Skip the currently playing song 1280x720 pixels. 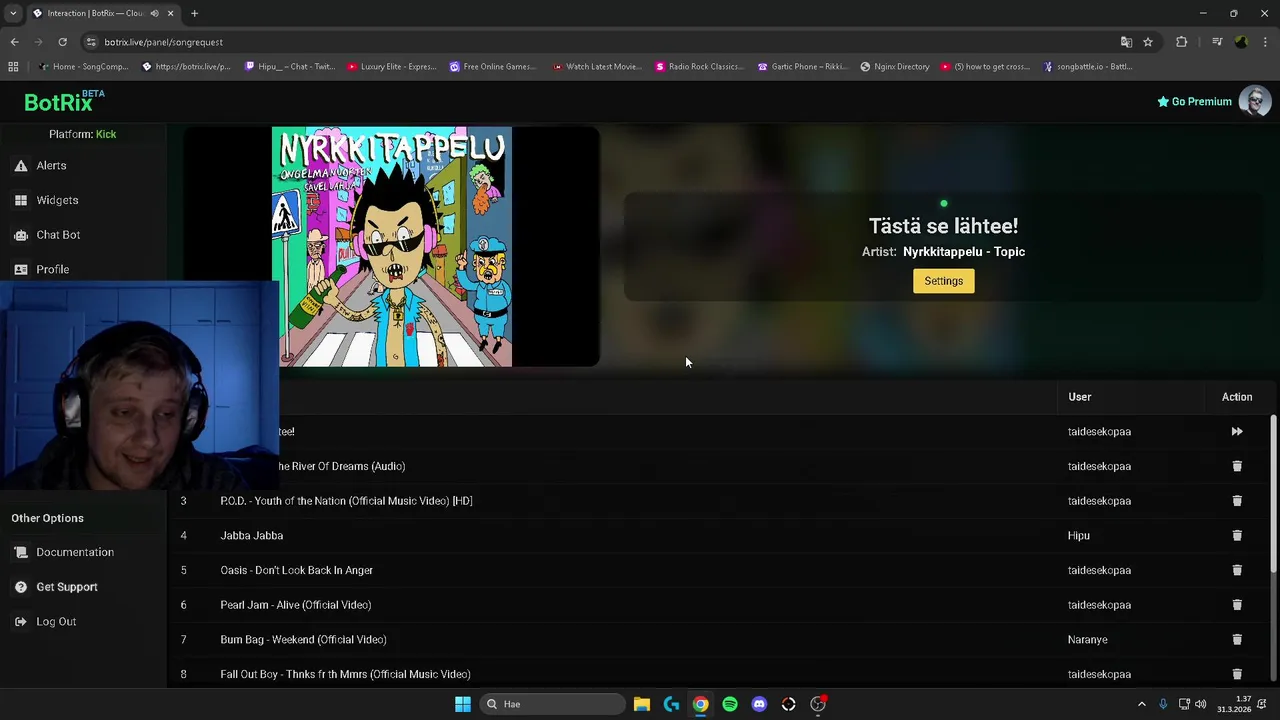(1237, 432)
